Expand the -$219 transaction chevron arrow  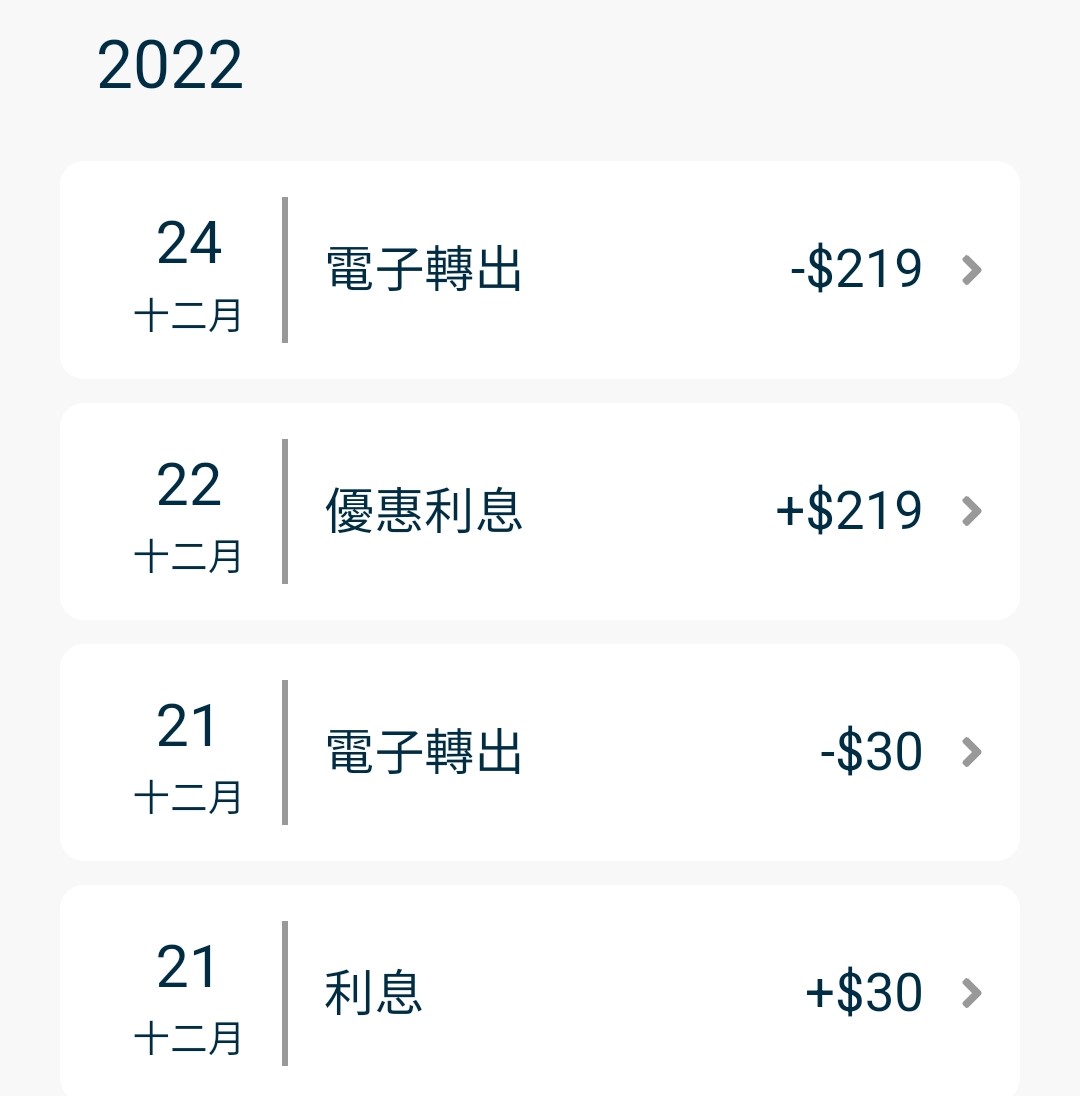click(x=971, y=270)
